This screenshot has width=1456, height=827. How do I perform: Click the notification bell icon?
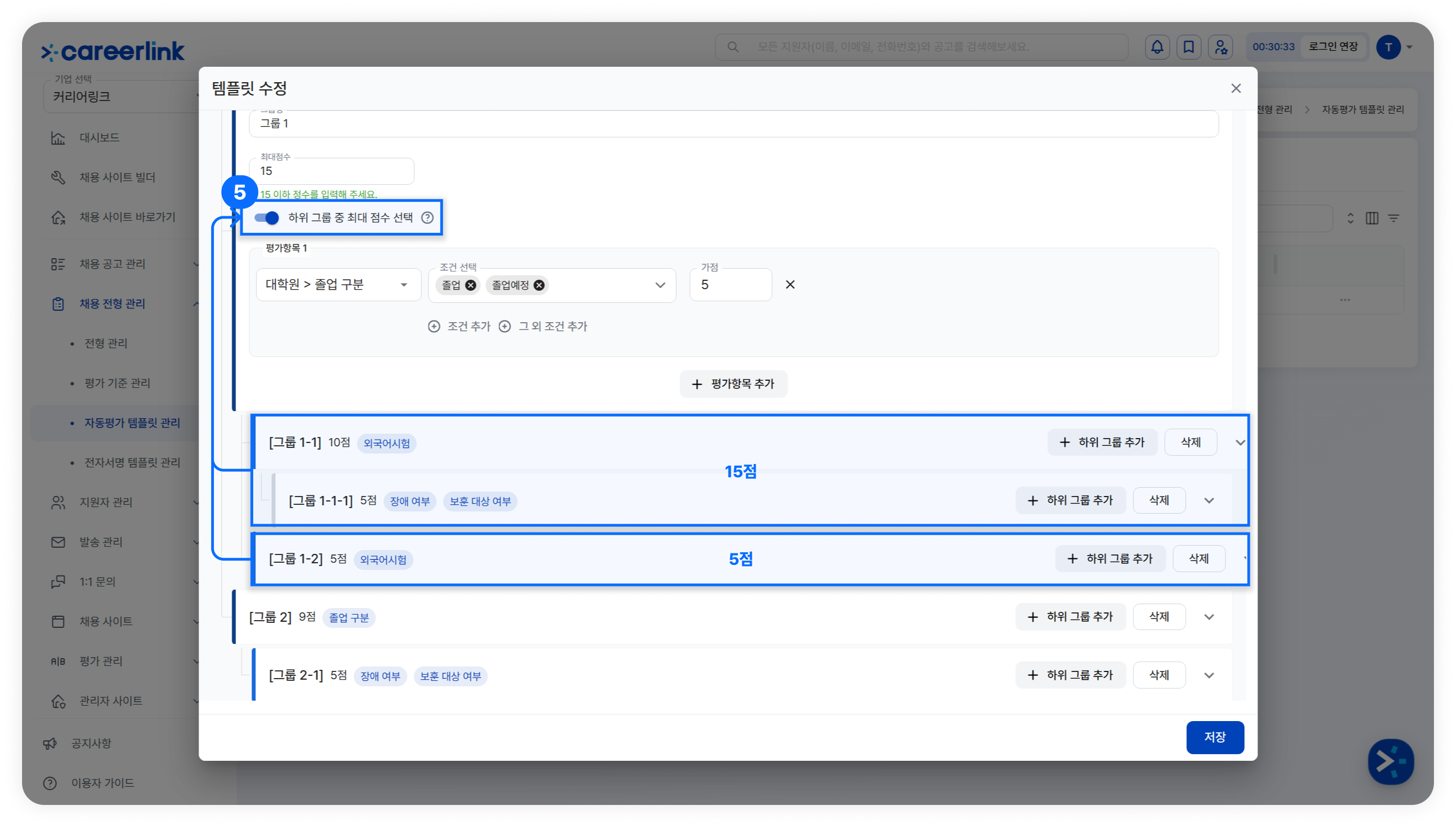coord(1157,47)
